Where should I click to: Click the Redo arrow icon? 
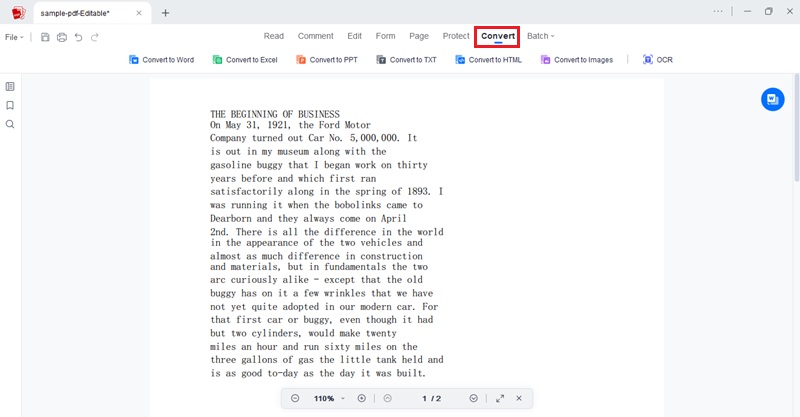[95, 37]
